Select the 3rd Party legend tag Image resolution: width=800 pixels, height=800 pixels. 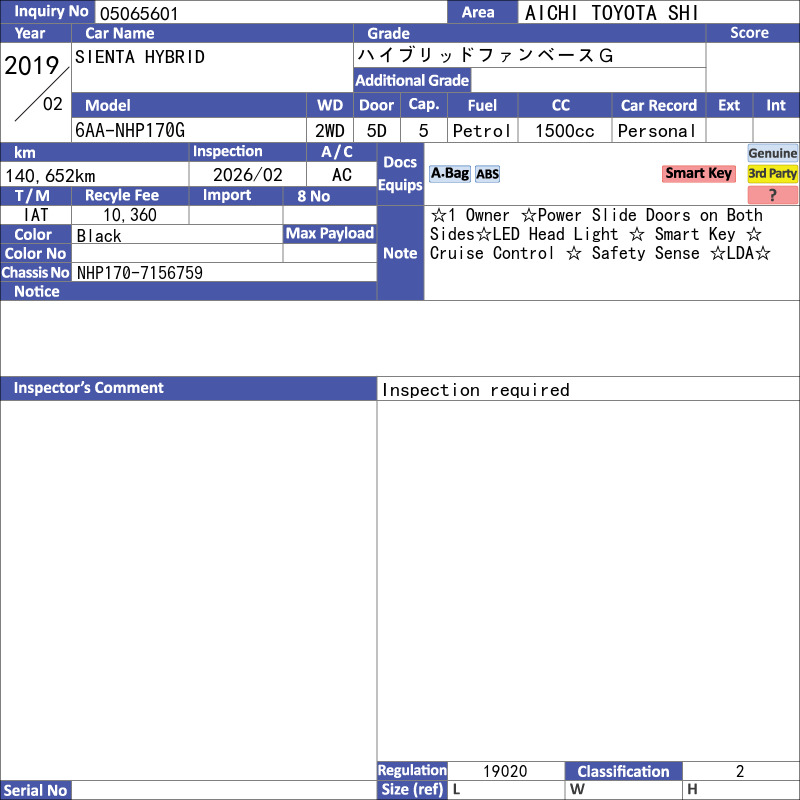(x=773, y=173)
